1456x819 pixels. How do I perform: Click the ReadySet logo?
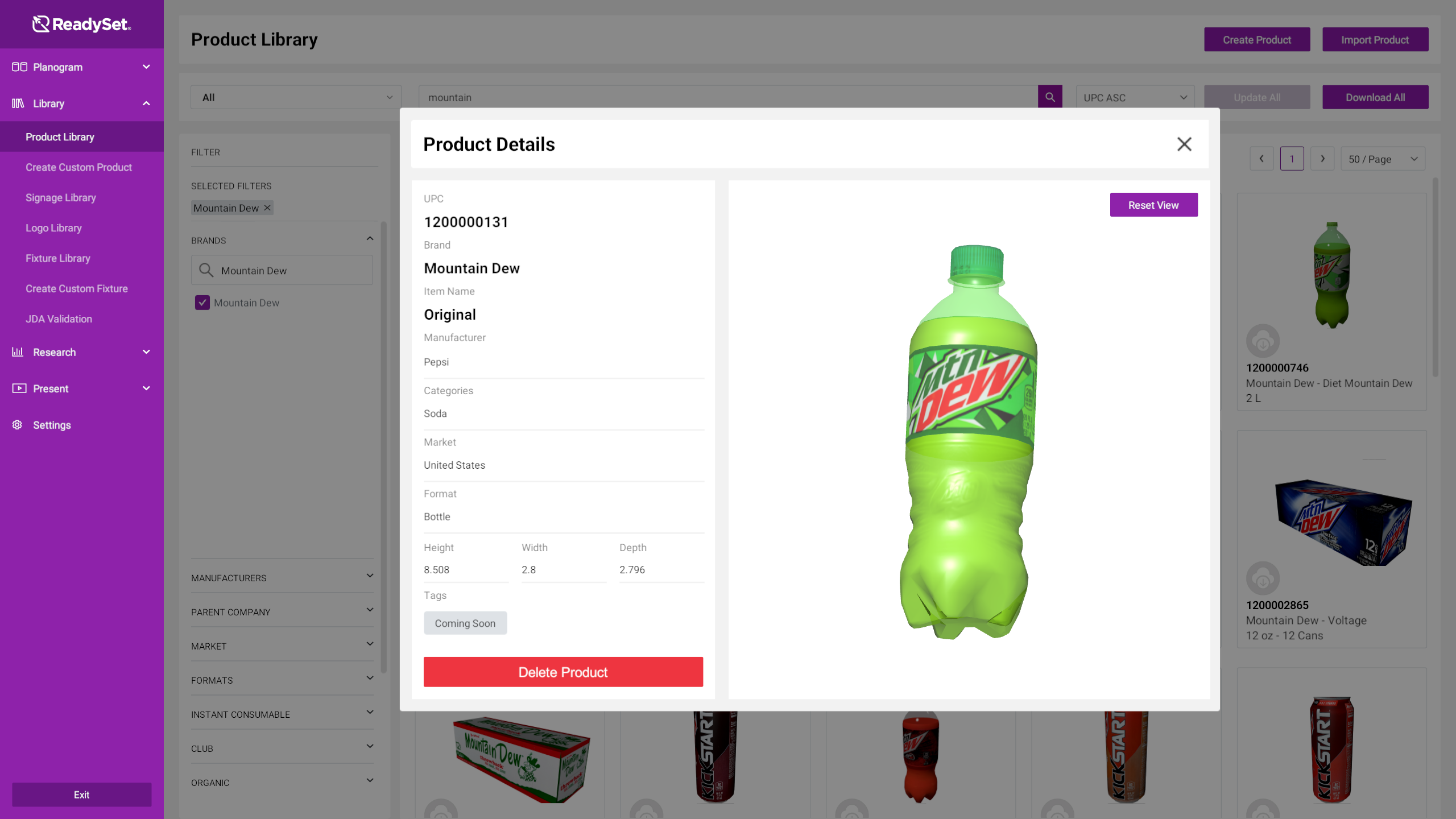pyautogui.click(x=82, y=24)
